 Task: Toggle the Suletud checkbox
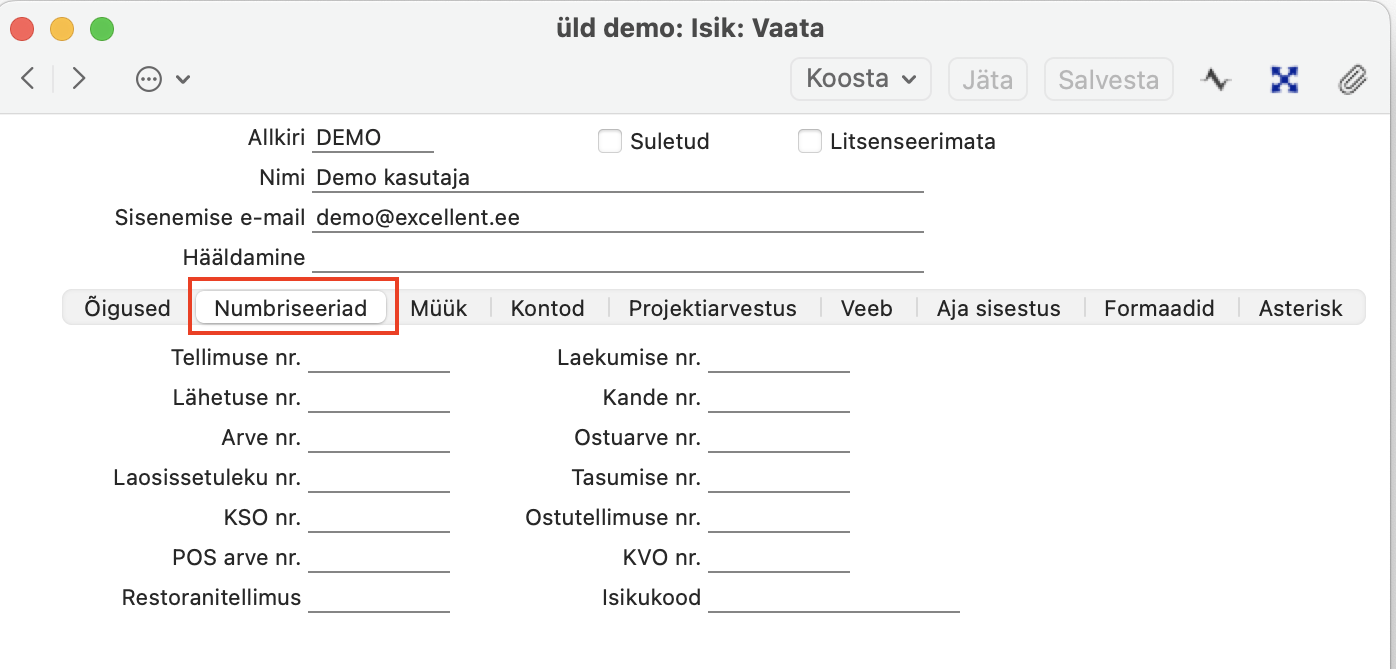click(x=610, y=142)
